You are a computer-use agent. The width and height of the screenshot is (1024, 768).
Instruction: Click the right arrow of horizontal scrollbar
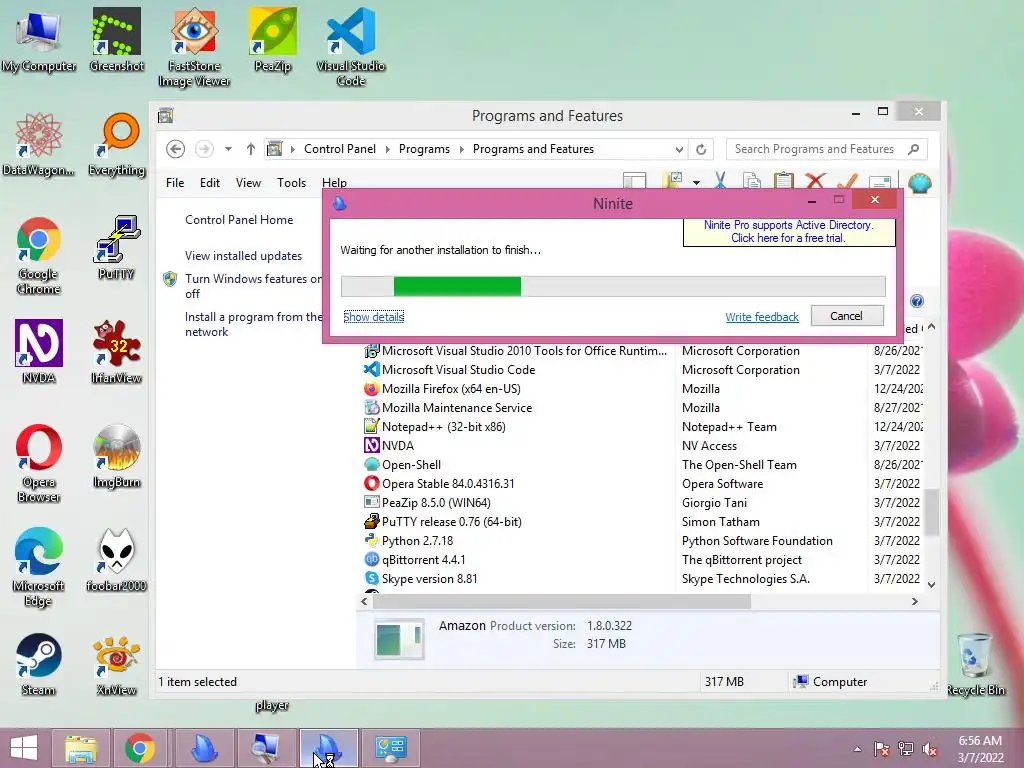pos(914,601)
